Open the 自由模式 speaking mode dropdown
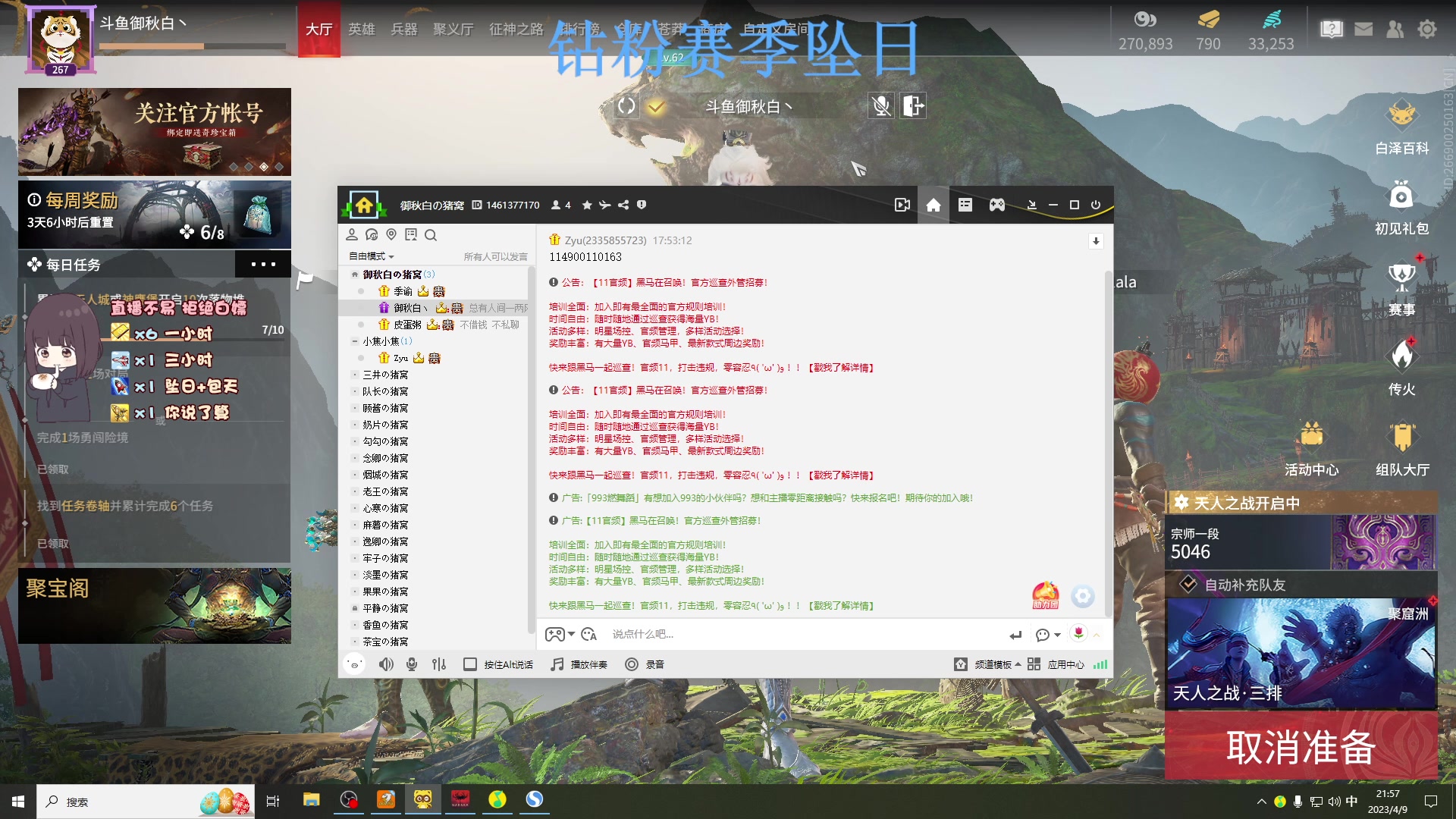Screen dimensions: 1456x819 click(x=372, y=256)
